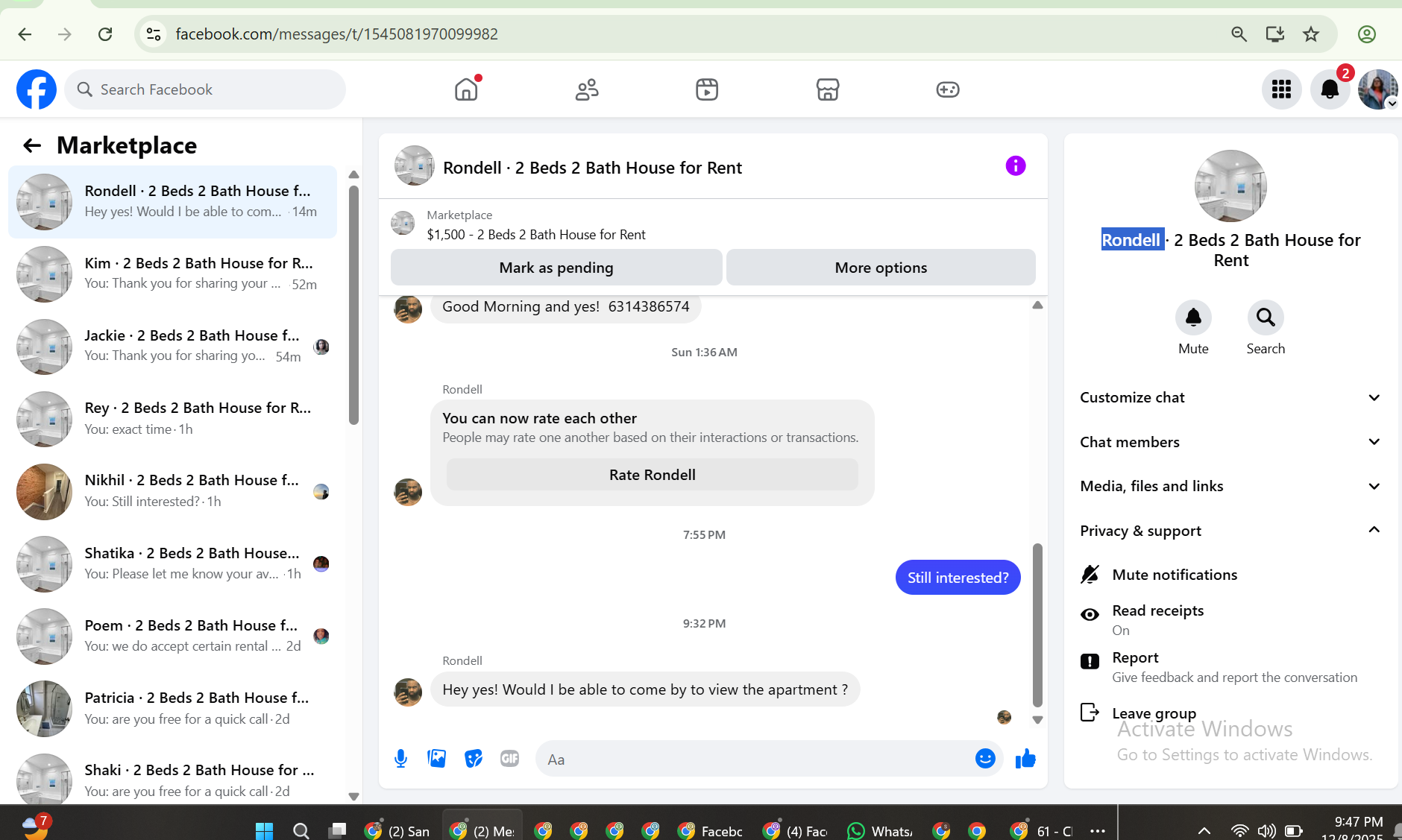
Task: Open Nikhil conversation in the list
Action: (x=173, y=492)
